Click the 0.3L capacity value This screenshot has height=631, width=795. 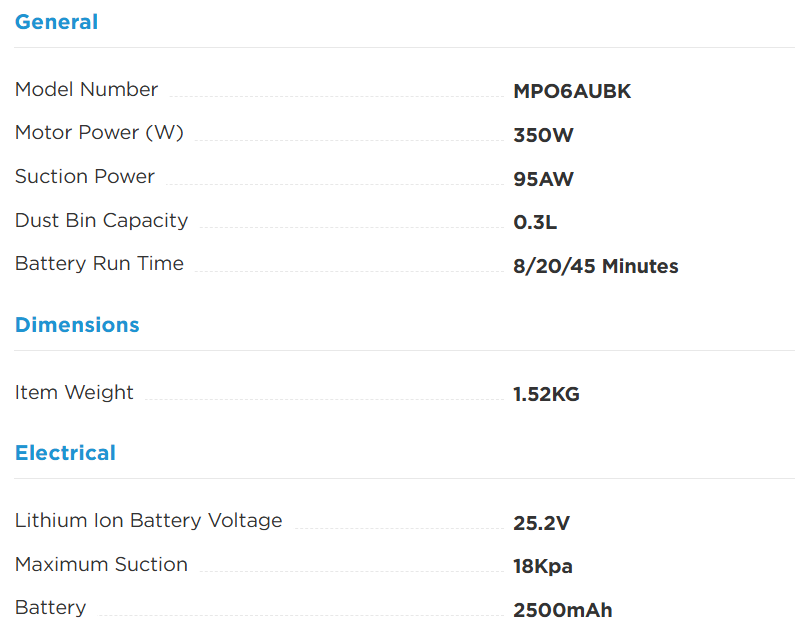coord(535,222)
